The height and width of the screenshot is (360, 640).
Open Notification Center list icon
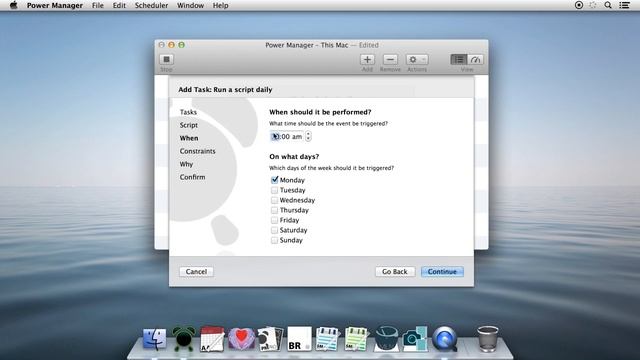[x=624, y=5]
